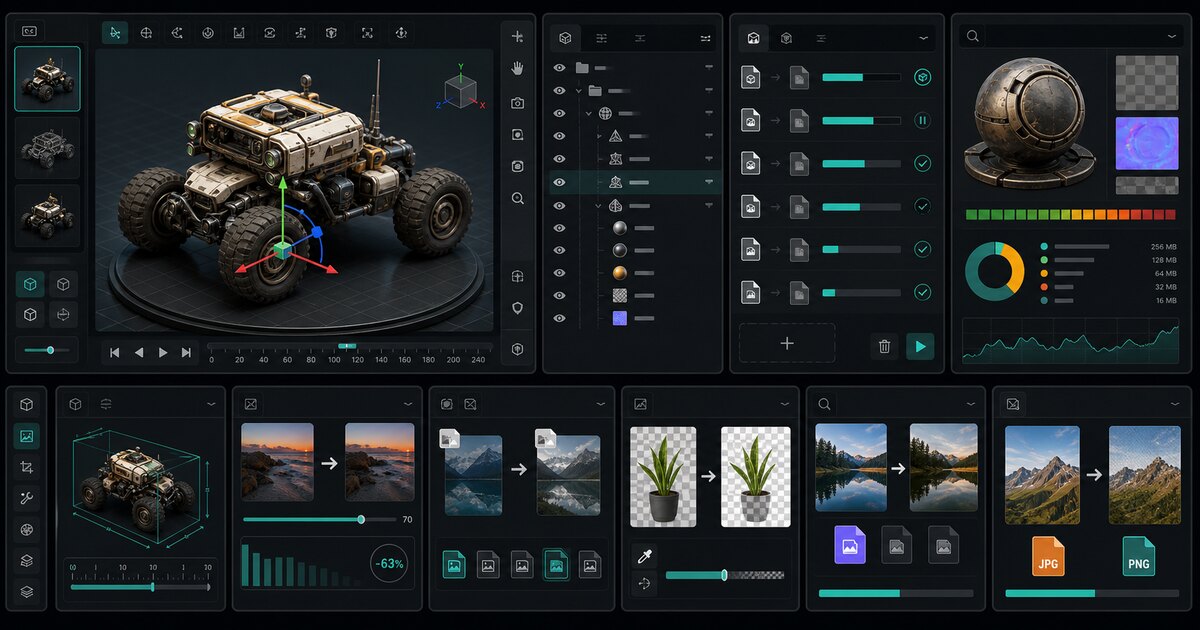Image resolution: width=1200 pixels, height=630 pixels.
Task: Click the trash delete button in the conversion panel
Action: [884, 347]
